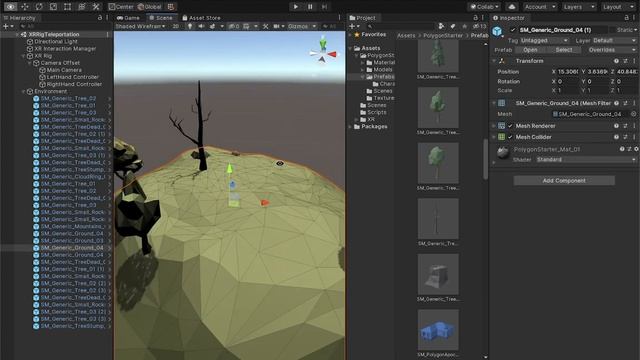Select the Project tab
Screen dimensions: 640x360
pyautogui.click(x=362, y=18)
